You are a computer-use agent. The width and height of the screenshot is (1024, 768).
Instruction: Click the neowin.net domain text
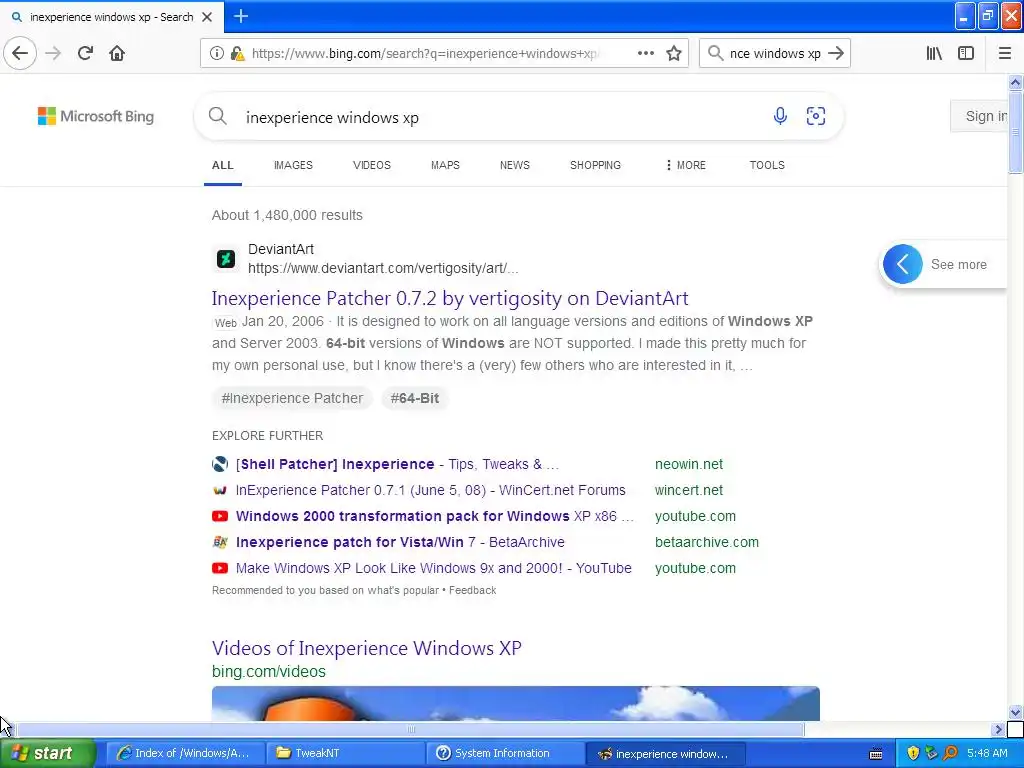tap(688, 464)
